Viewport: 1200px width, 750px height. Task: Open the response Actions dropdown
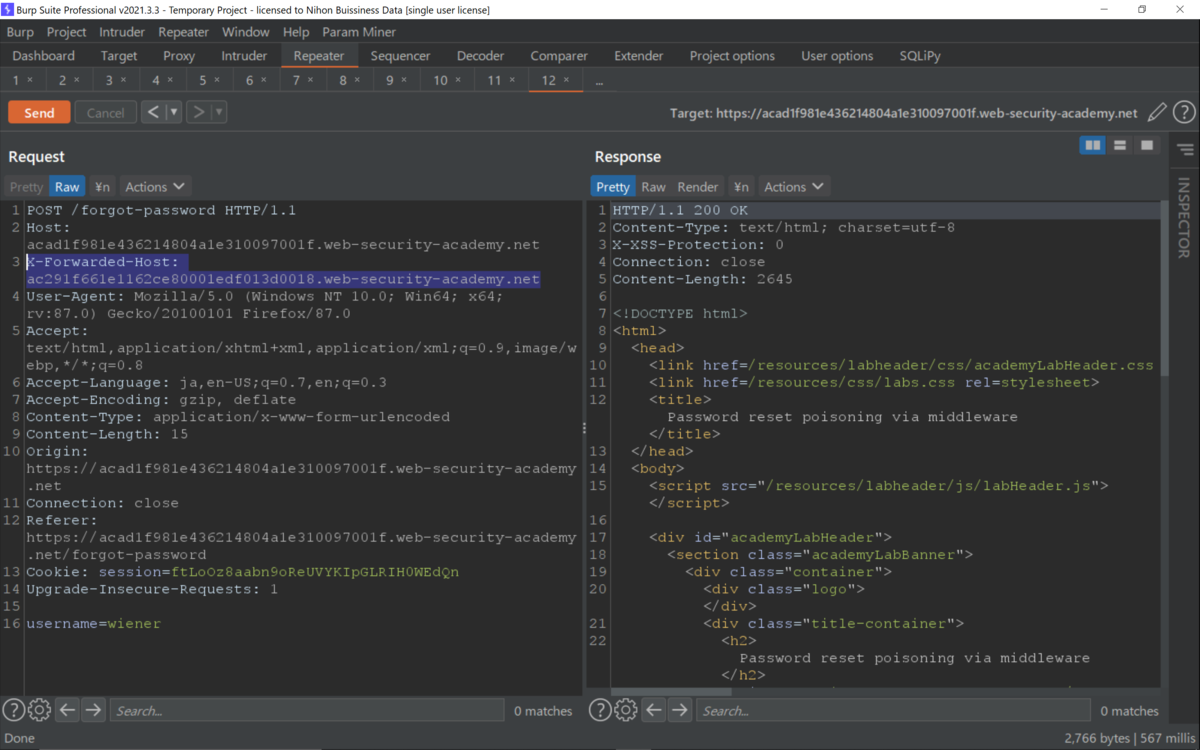[x=794, y=187]
